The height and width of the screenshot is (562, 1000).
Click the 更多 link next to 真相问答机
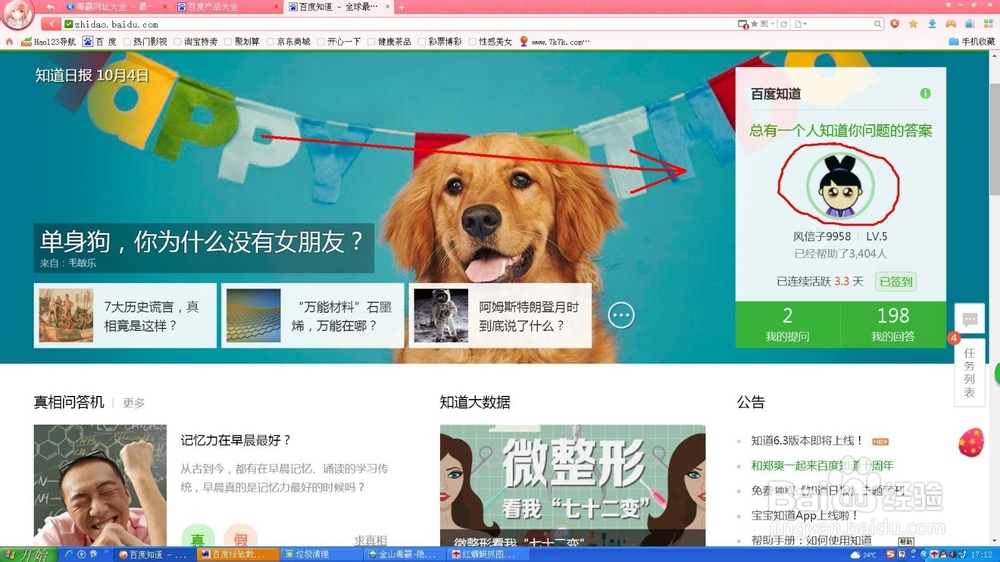[x=134, y=403]
